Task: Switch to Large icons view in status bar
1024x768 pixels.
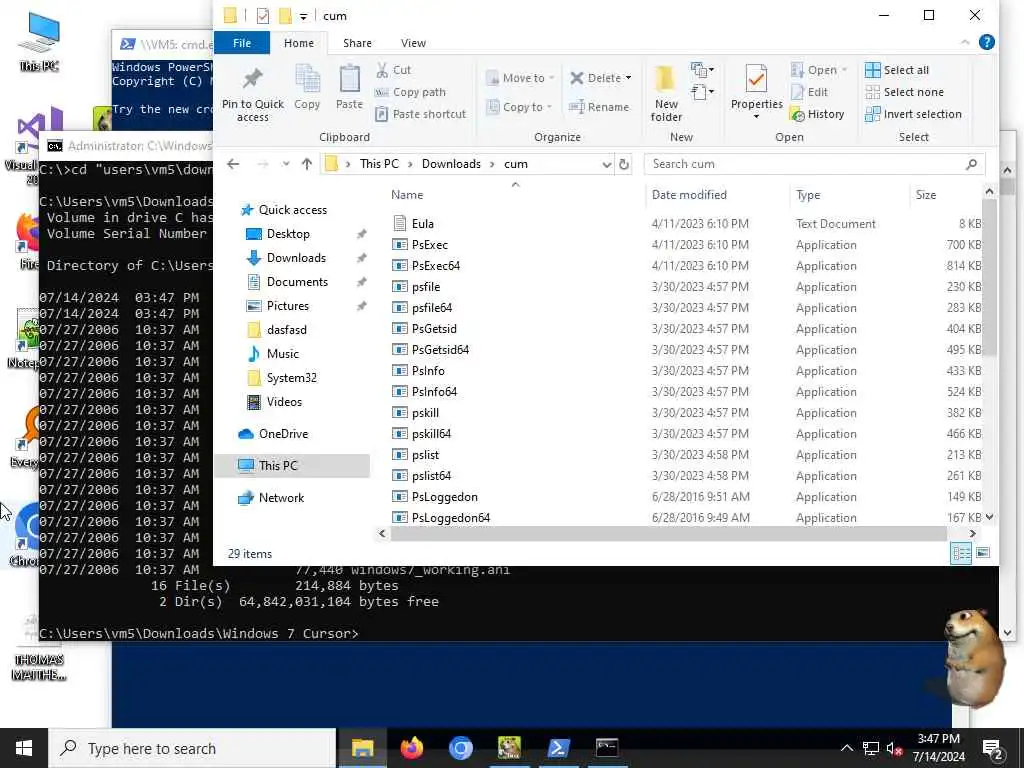Action: pos(983,554)
